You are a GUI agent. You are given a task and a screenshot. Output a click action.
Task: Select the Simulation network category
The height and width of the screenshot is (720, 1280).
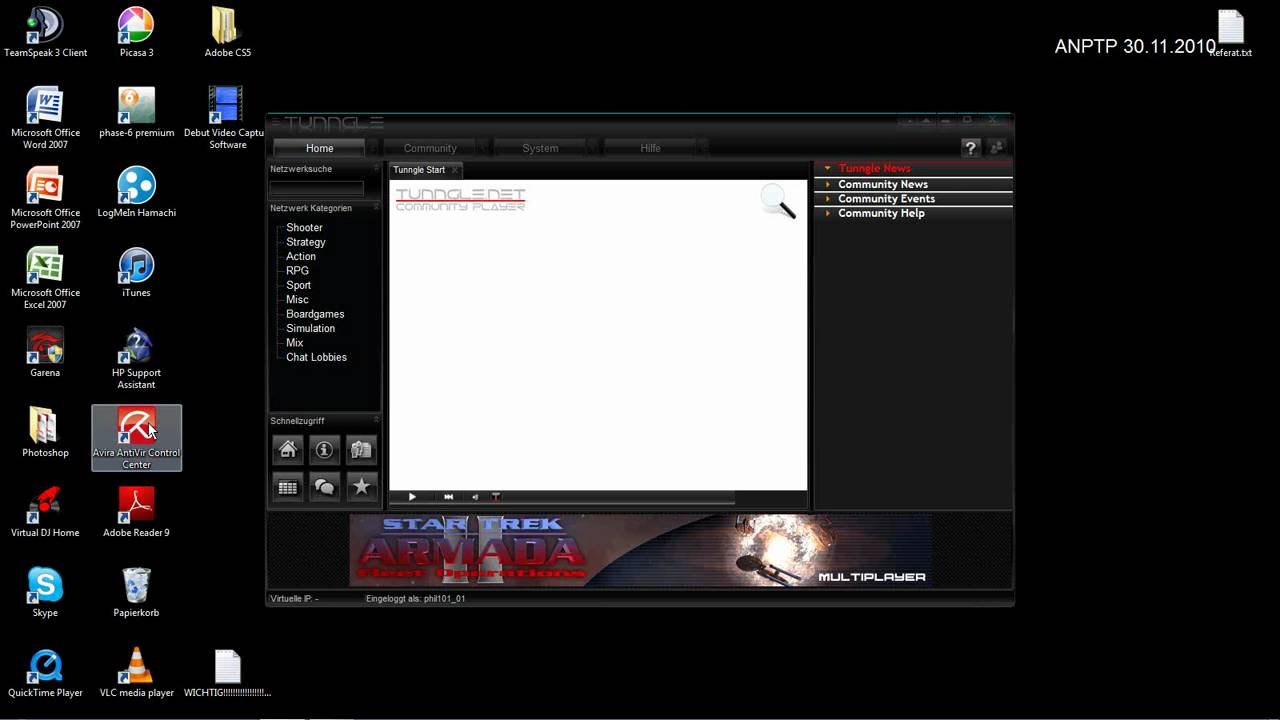point(310,328)
